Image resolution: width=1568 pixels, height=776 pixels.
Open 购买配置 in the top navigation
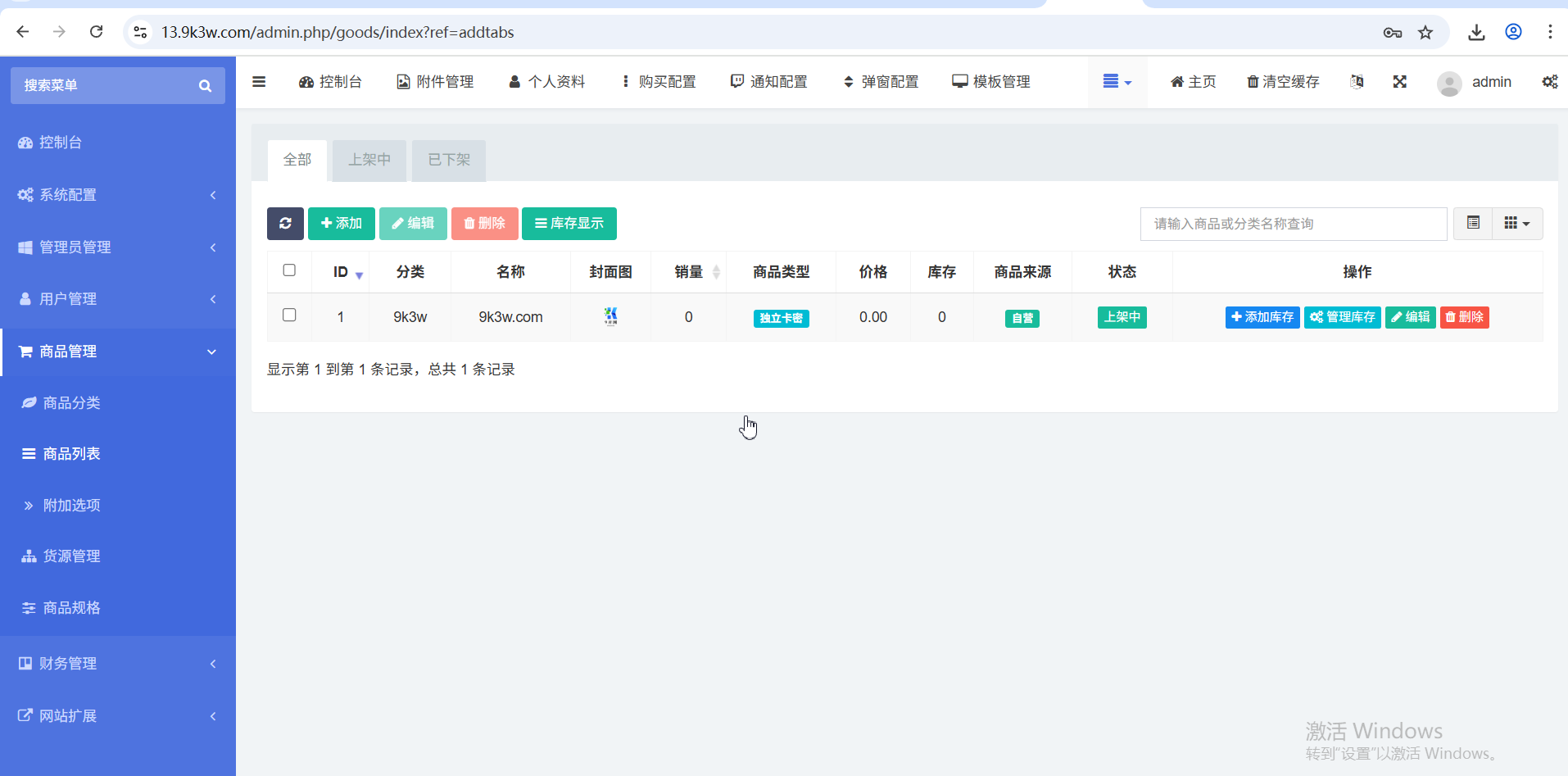pos(659,82)
